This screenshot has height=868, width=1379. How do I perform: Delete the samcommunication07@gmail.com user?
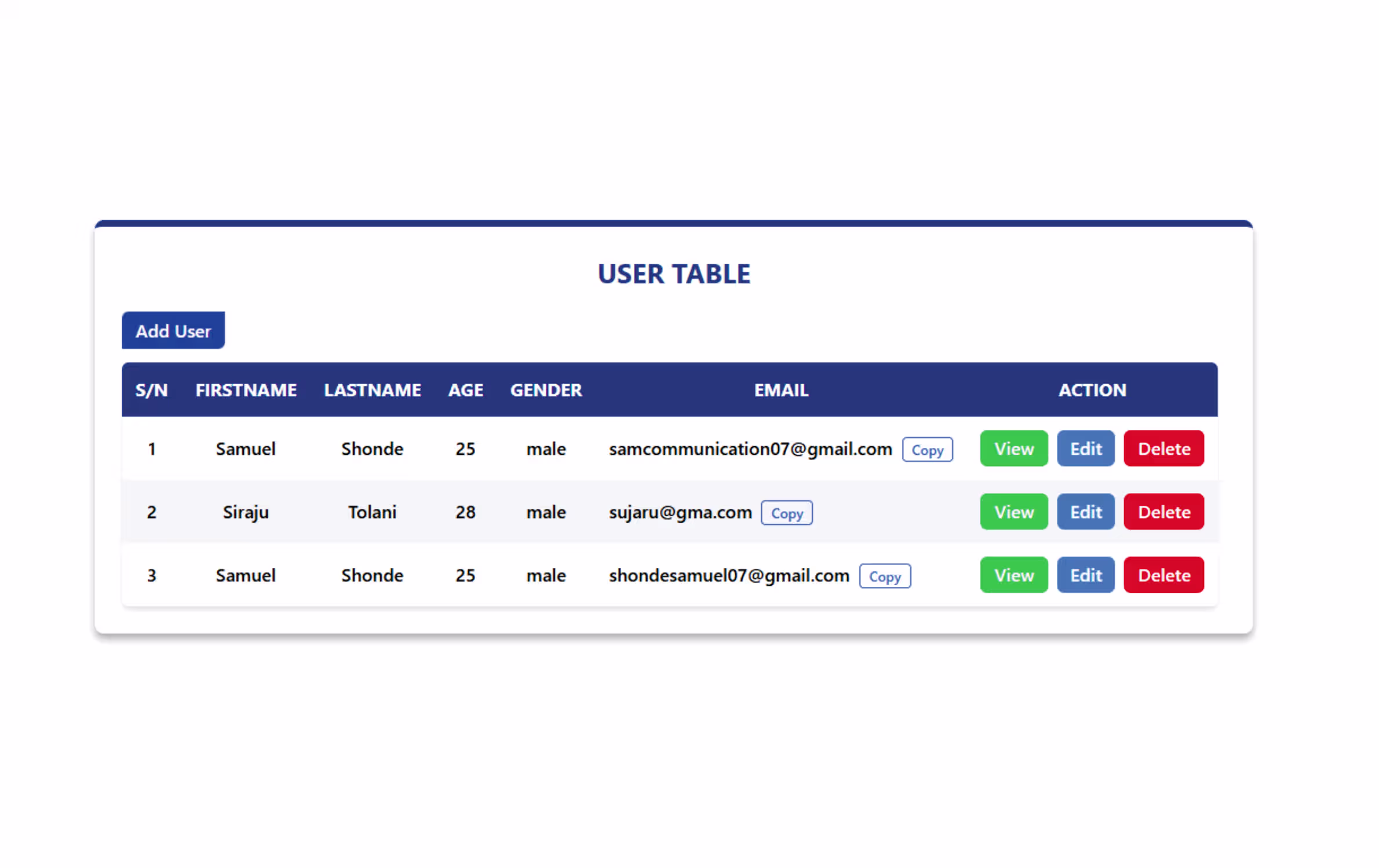tap(1164, 448)
